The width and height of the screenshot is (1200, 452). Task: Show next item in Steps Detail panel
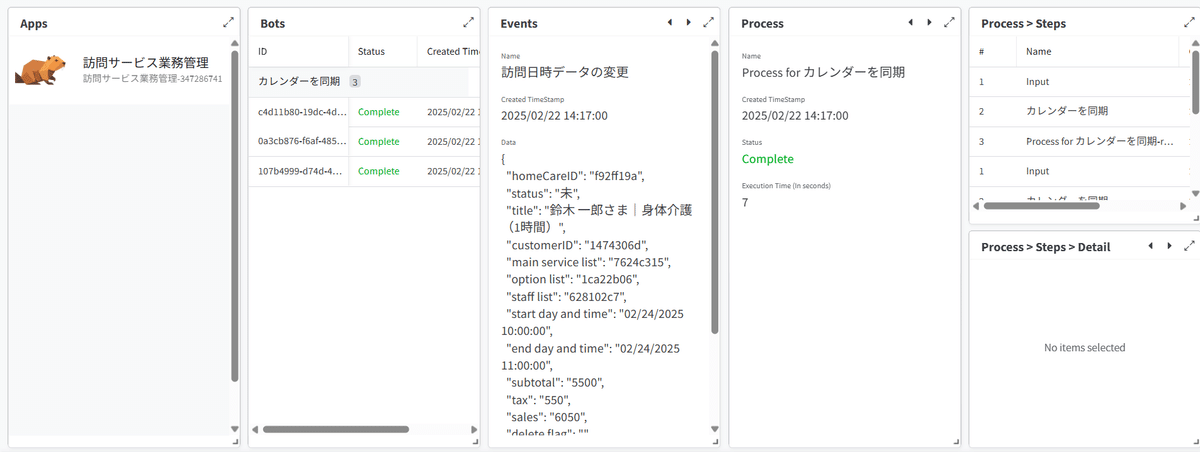(x=1169, y=246)
